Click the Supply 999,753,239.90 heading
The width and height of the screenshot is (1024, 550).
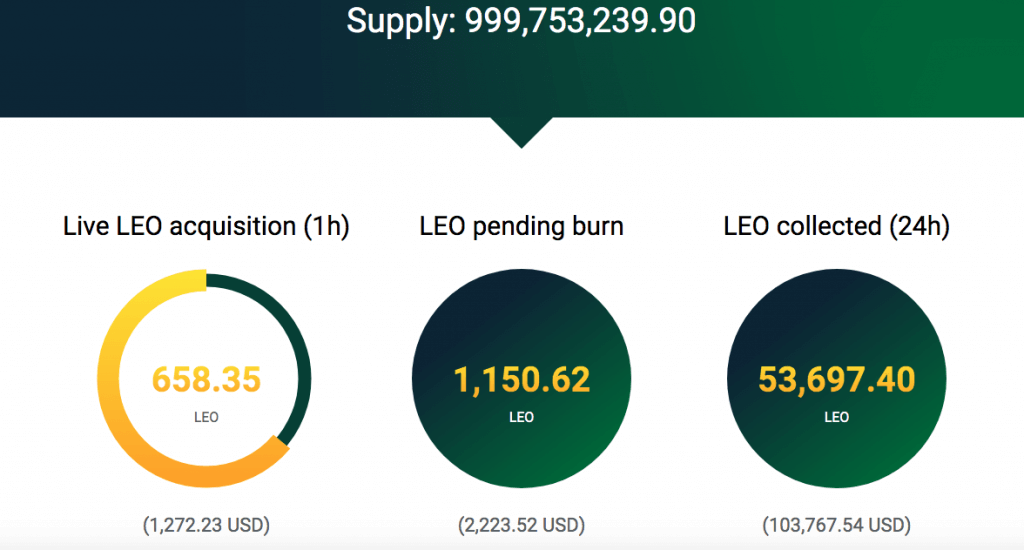point(520,21)
